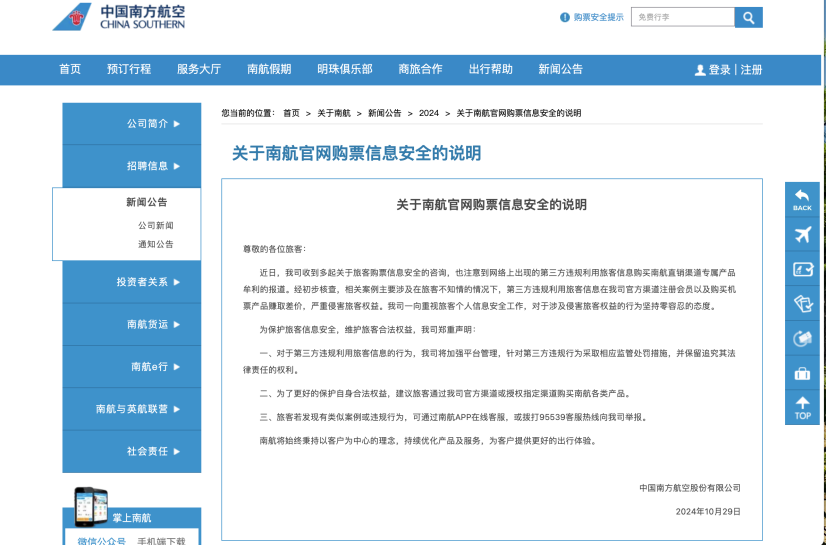Open 通知公告 under 新闻公告
Viewport: 826px width, 545px height.
[x=156, y=244]
